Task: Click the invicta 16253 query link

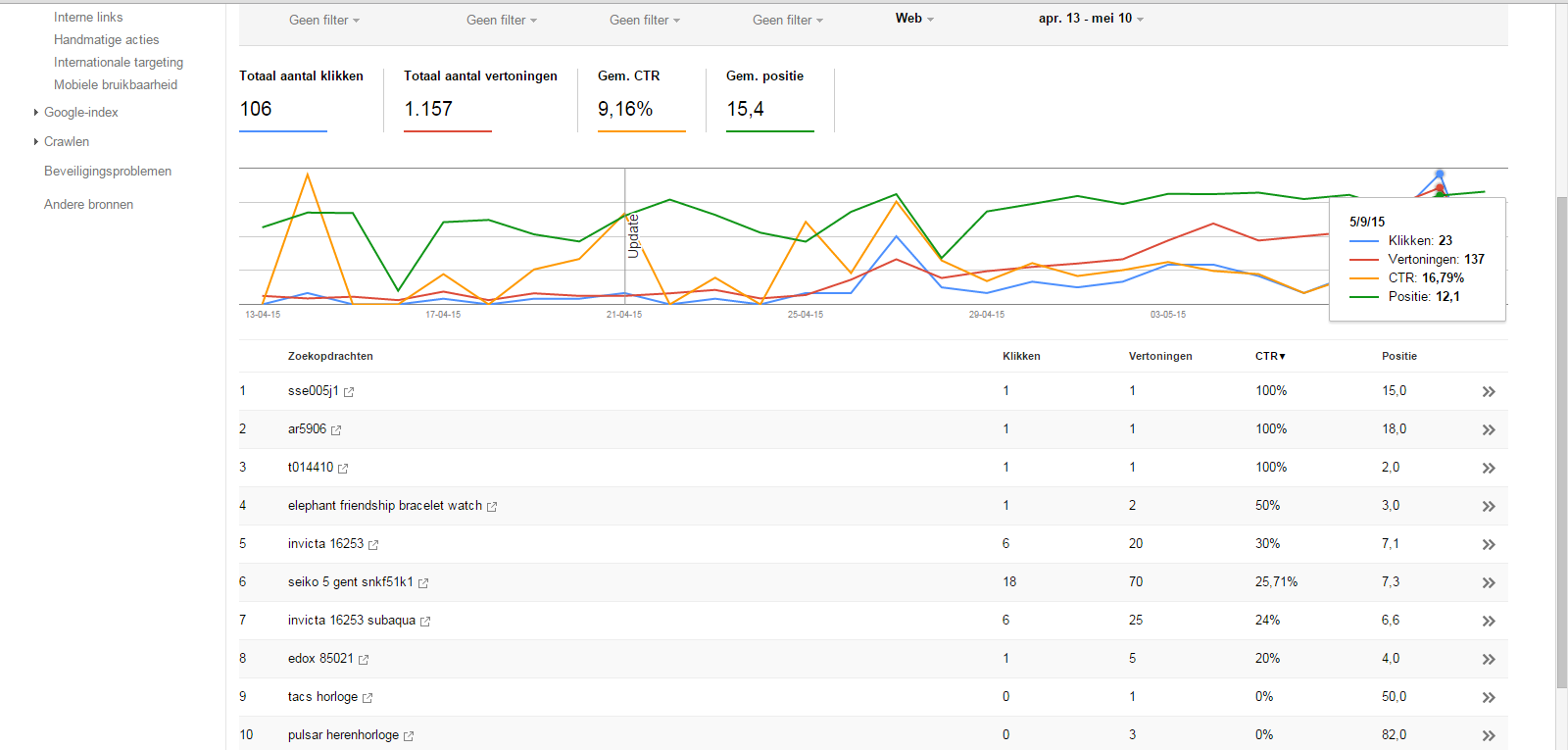Action: pyautogui.click(x=325, y=544)
